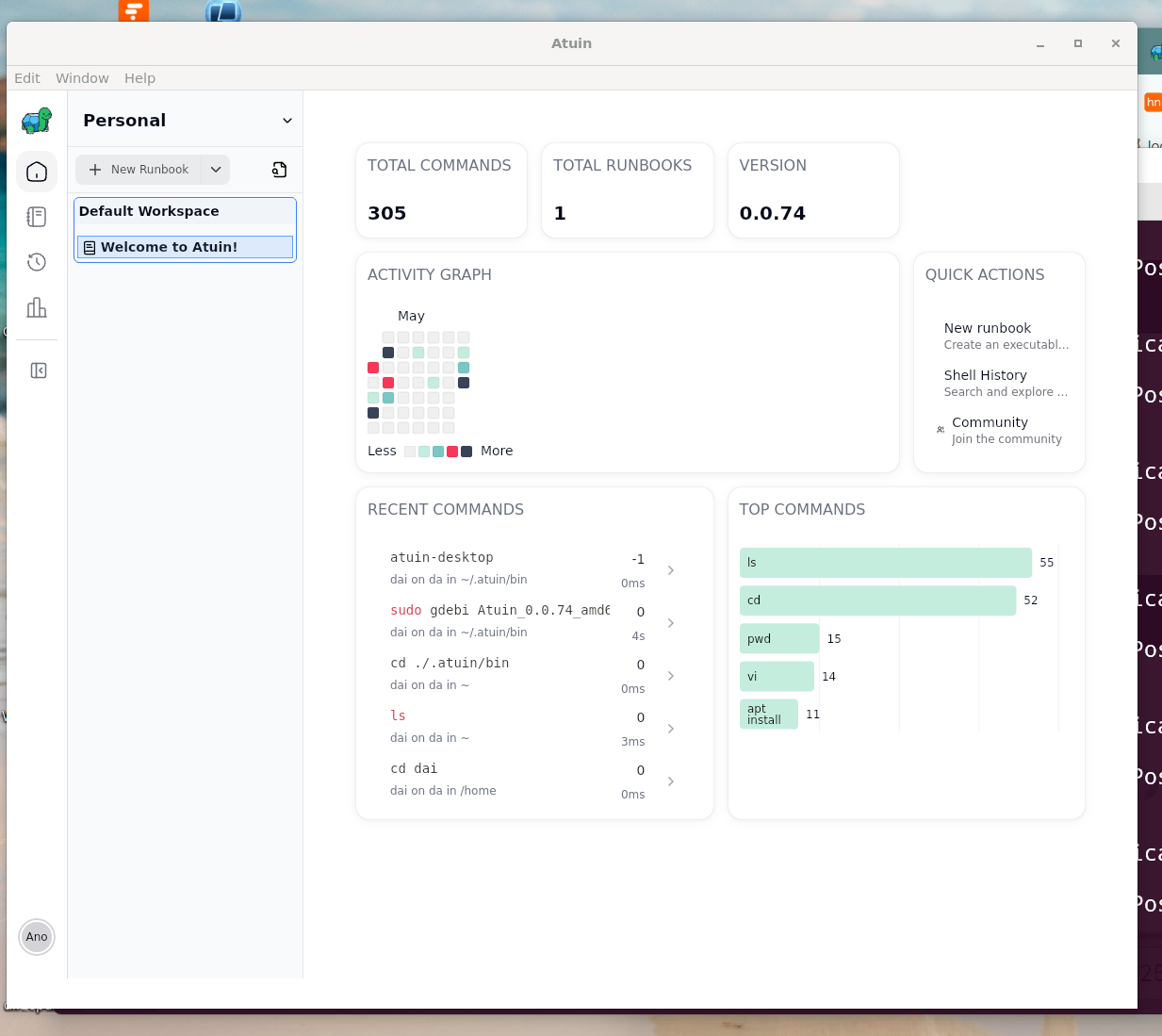Click the New runbook quick action
This screenshot has height=1036, width=1162.
tap(999, 336)
